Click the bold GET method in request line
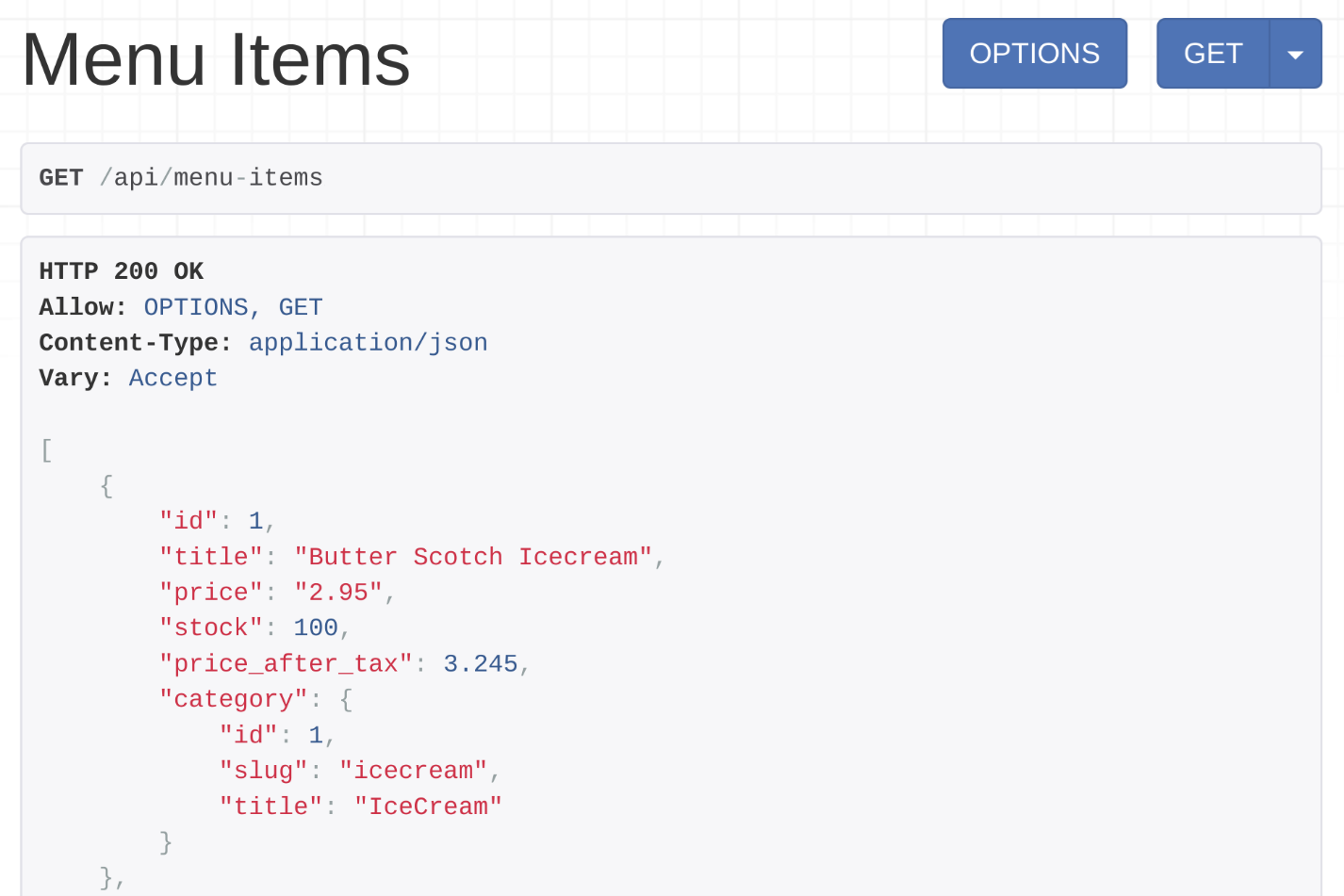 61,178
